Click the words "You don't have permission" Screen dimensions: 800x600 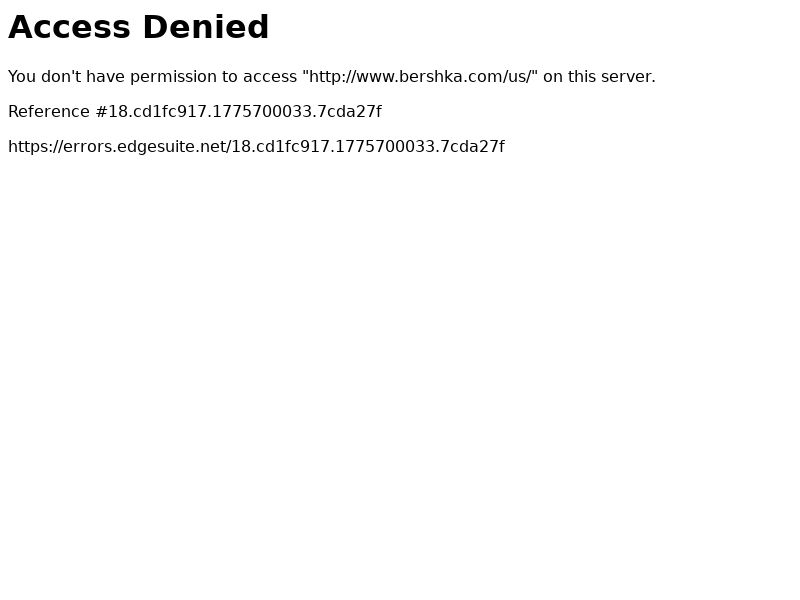pyautogui.click(x=112, y=77)
